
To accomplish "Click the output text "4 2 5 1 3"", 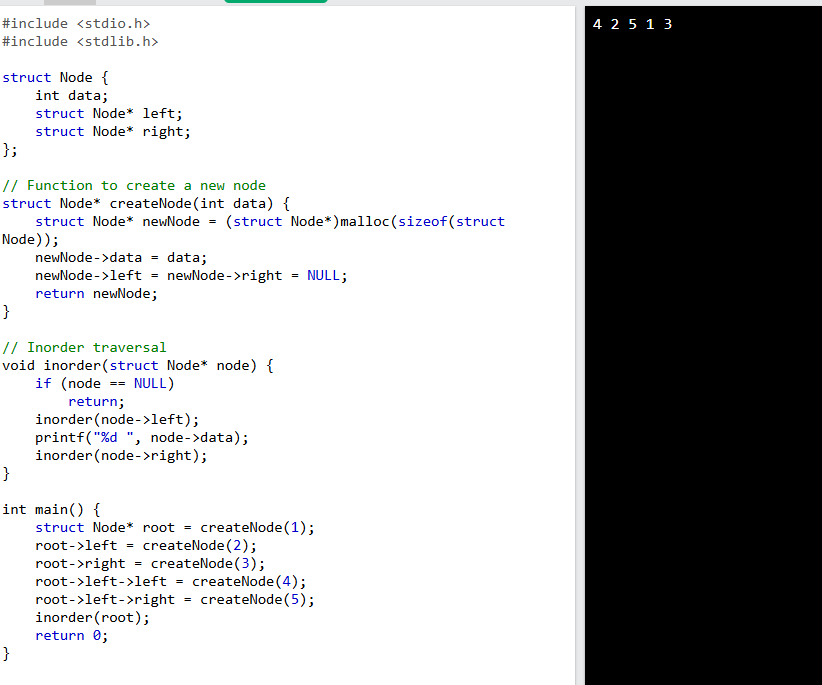I will 632,24.
